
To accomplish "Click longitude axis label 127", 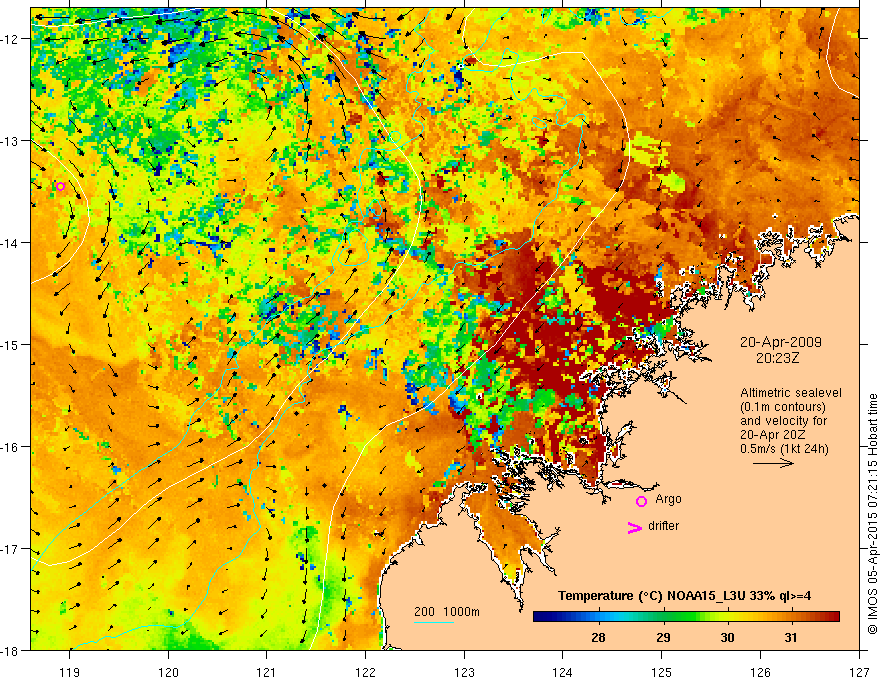I will 859,672.
